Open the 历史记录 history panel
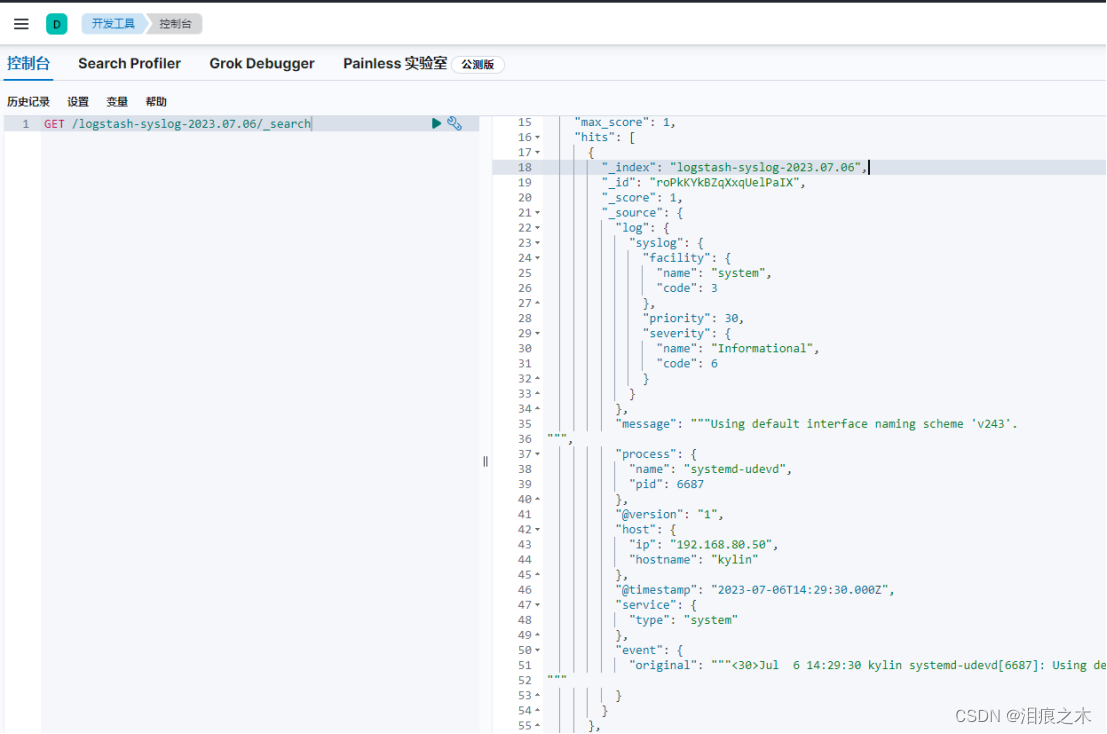Screen dimensions: 1107x734 (x=29, y=101)
